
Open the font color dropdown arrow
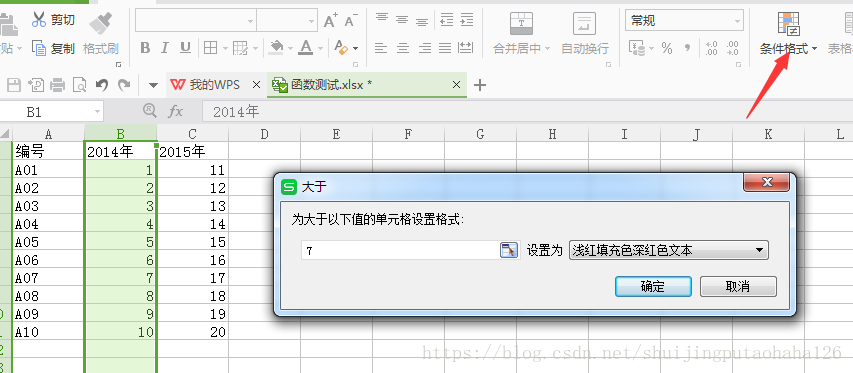coord(320,48)
